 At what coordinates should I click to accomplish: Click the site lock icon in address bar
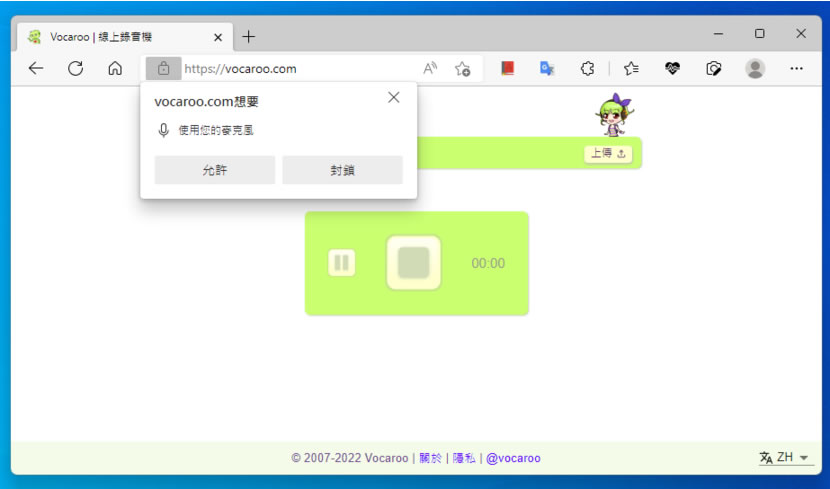(x=164, y=68)
